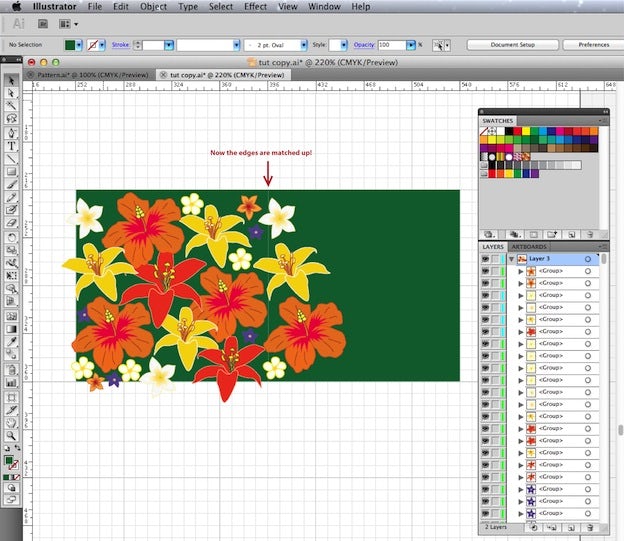Select the Eyedropper tool
Screen dimensions: 624x541
(x=12, y=342)
